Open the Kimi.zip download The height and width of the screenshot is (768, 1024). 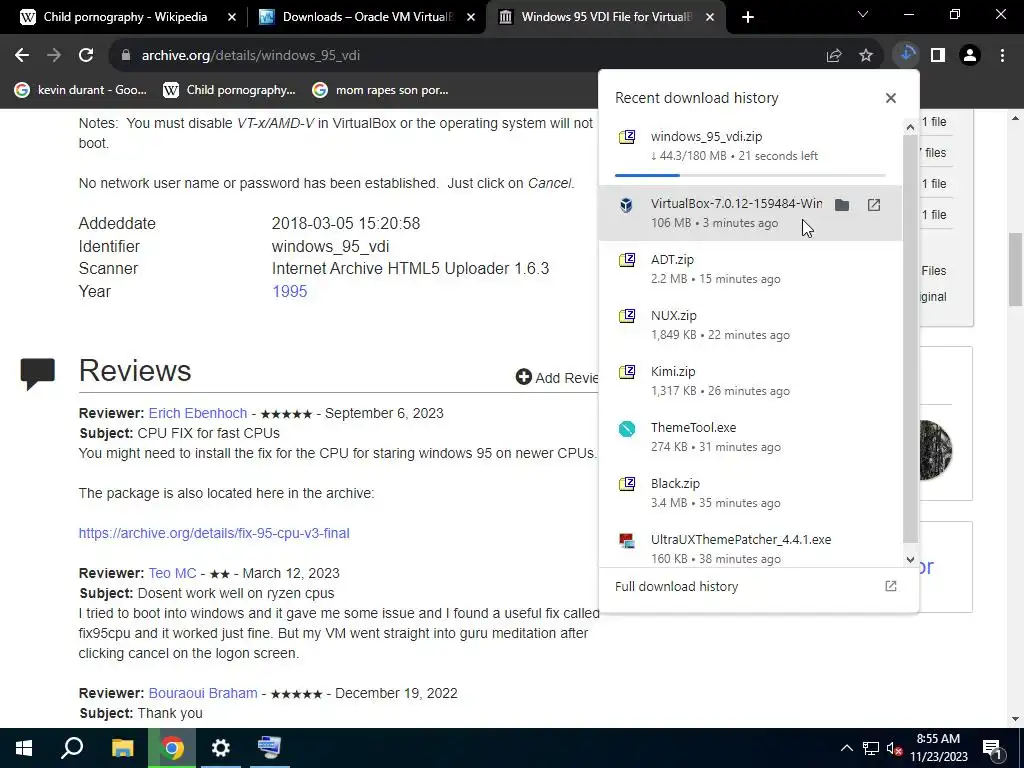750,381
